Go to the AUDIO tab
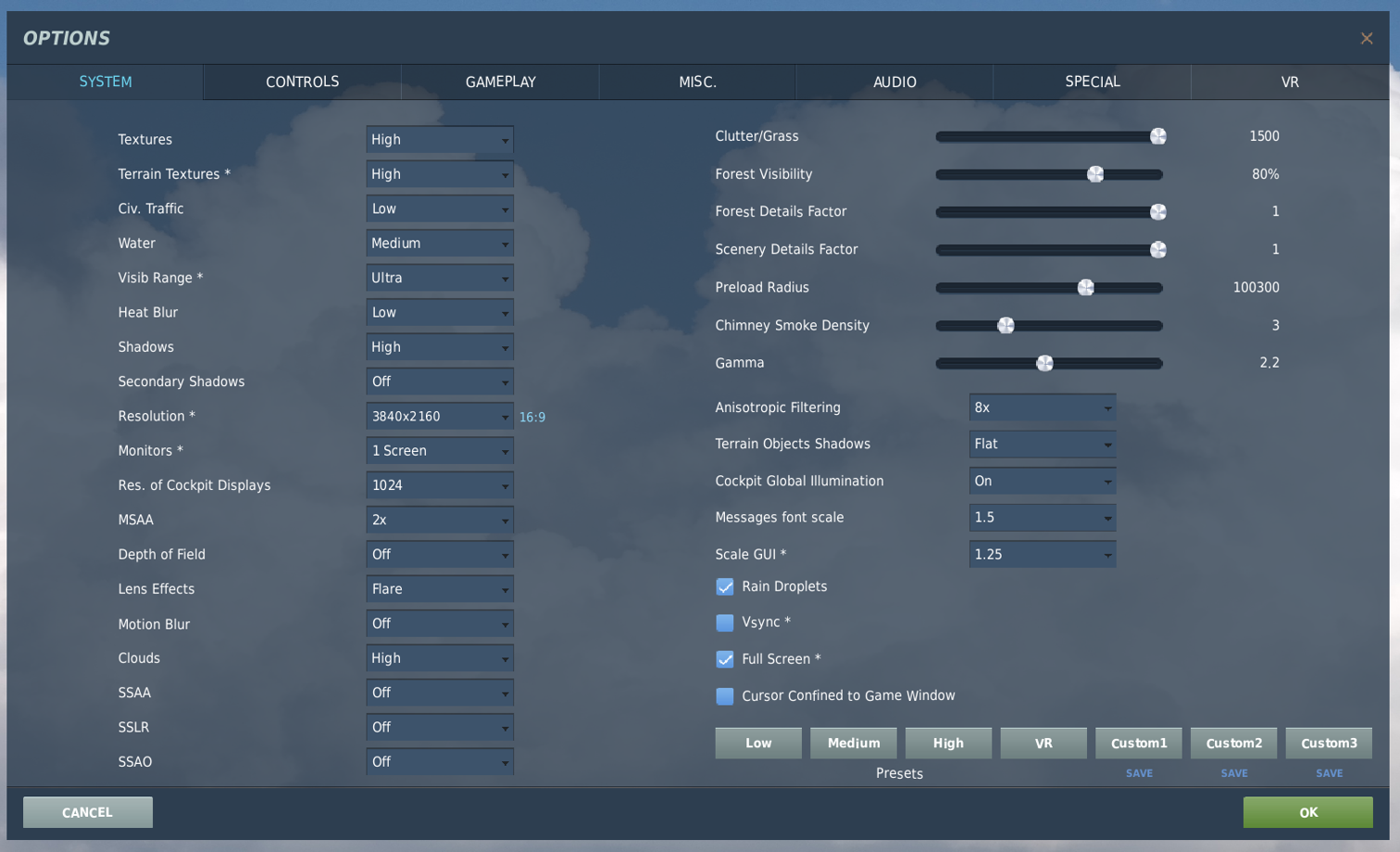This screenshot has height=852, width=1400. pyautogui.click(x=894, y=81)
